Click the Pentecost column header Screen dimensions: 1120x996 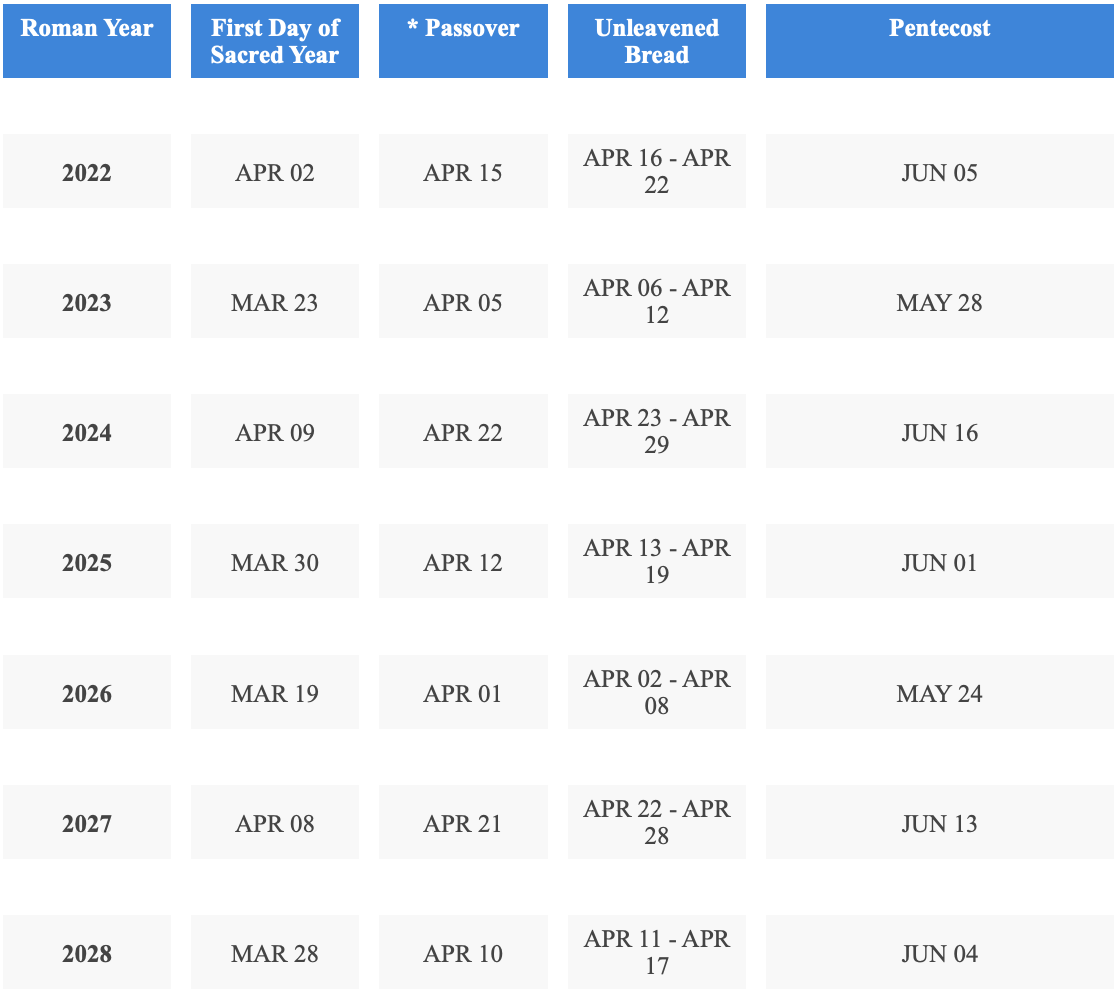click(x=939, y=41)
